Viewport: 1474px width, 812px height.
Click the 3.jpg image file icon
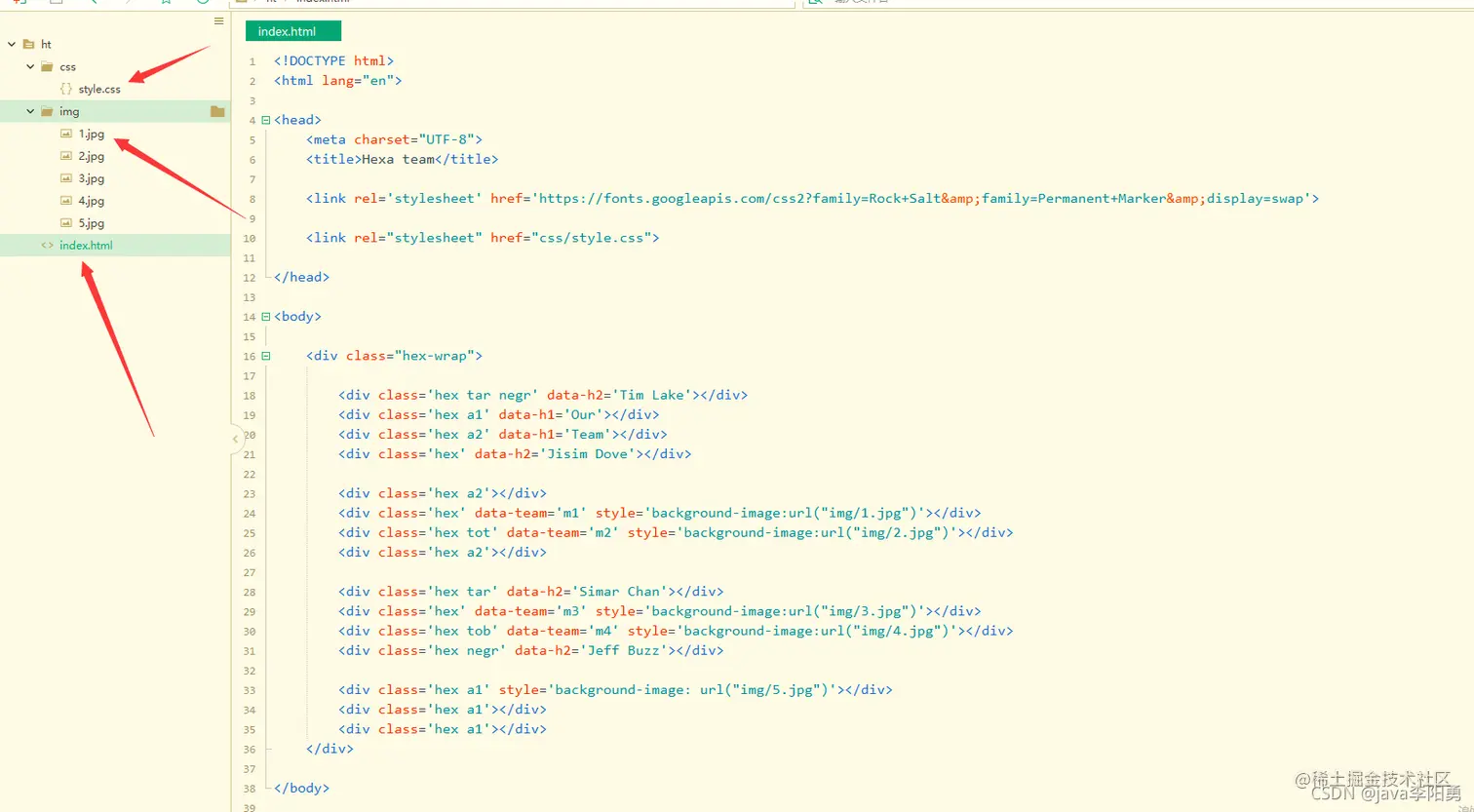pos(65,178)
